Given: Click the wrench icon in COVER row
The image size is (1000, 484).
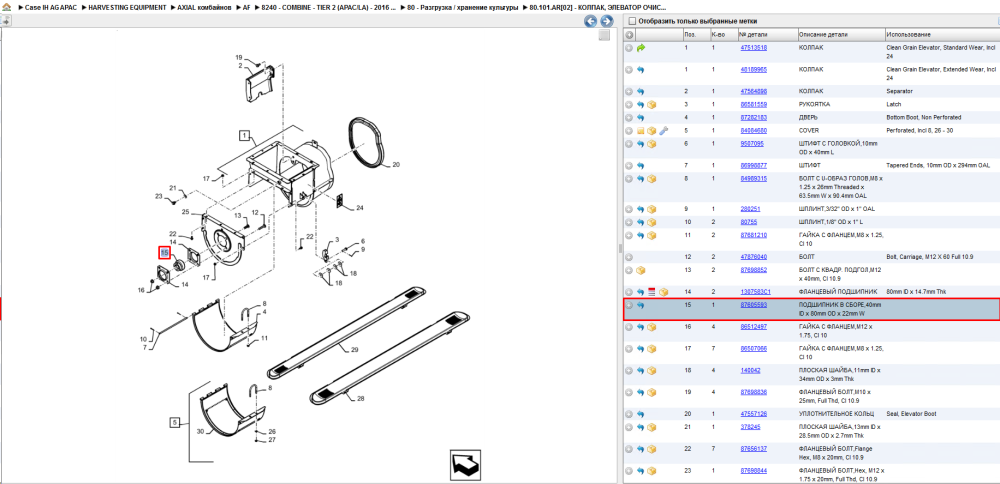Looking at the screenshot, I should (x=663, y=131).
